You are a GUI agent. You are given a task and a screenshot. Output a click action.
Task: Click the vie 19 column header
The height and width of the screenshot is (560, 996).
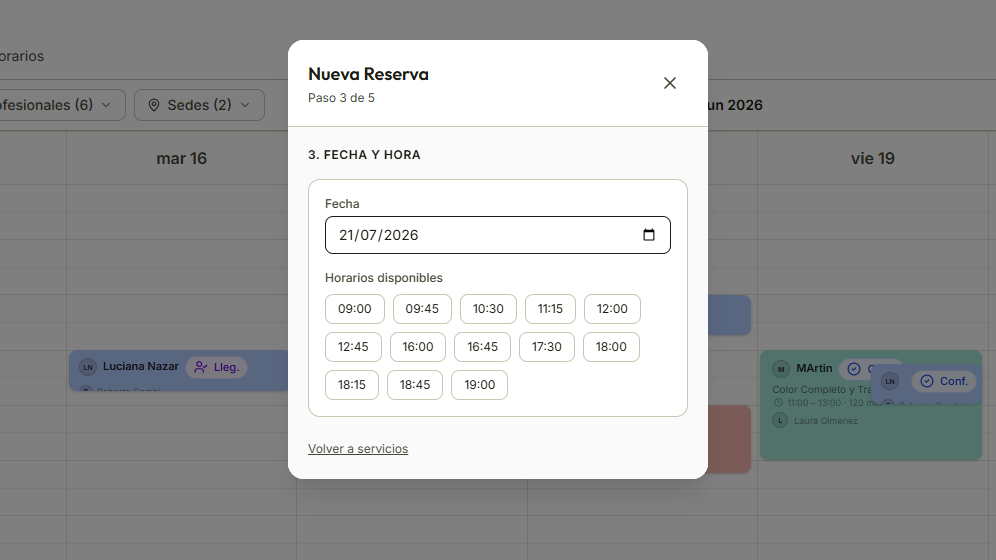(872, 159)
